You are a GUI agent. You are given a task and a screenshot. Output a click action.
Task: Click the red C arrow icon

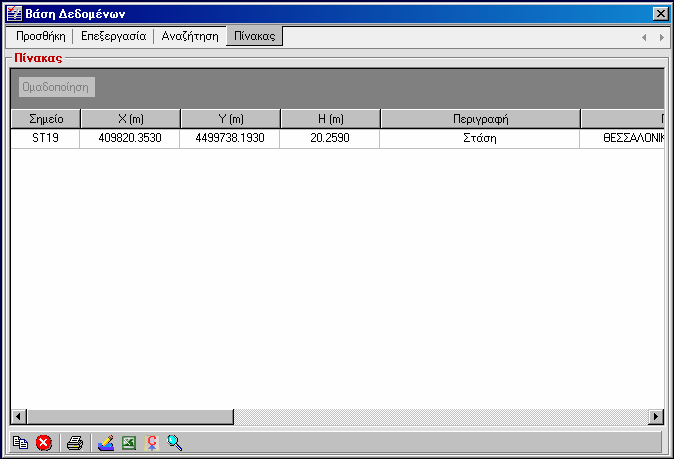click(x=152, y=443)
